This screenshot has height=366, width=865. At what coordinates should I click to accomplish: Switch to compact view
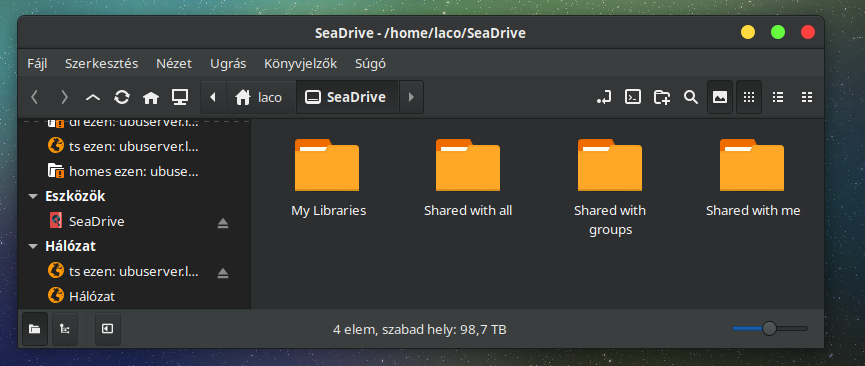pyautogui.click(x=807, y=97)
